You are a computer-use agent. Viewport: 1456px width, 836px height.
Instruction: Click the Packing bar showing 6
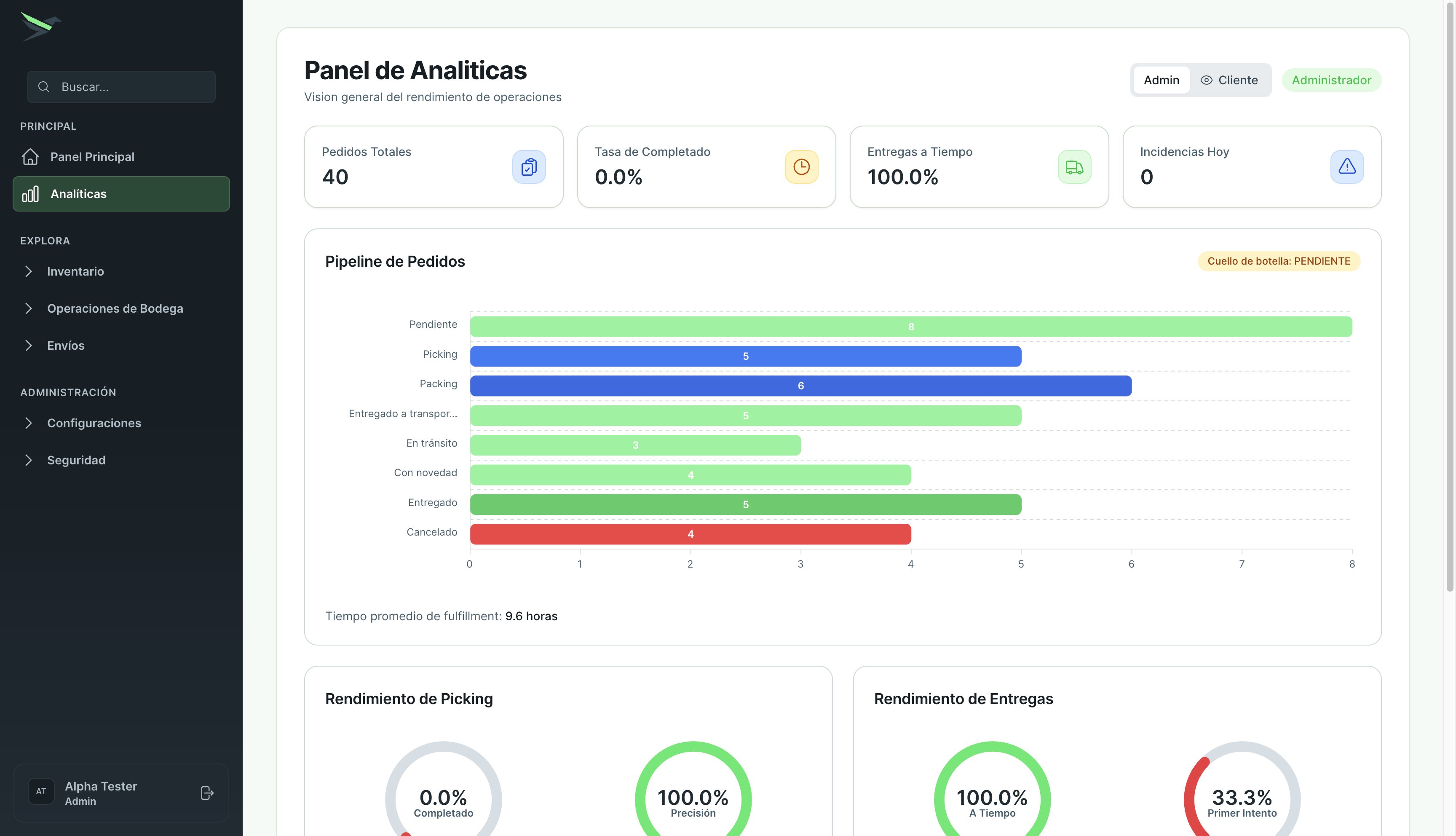pyautogui.click(x=800, y=386)
